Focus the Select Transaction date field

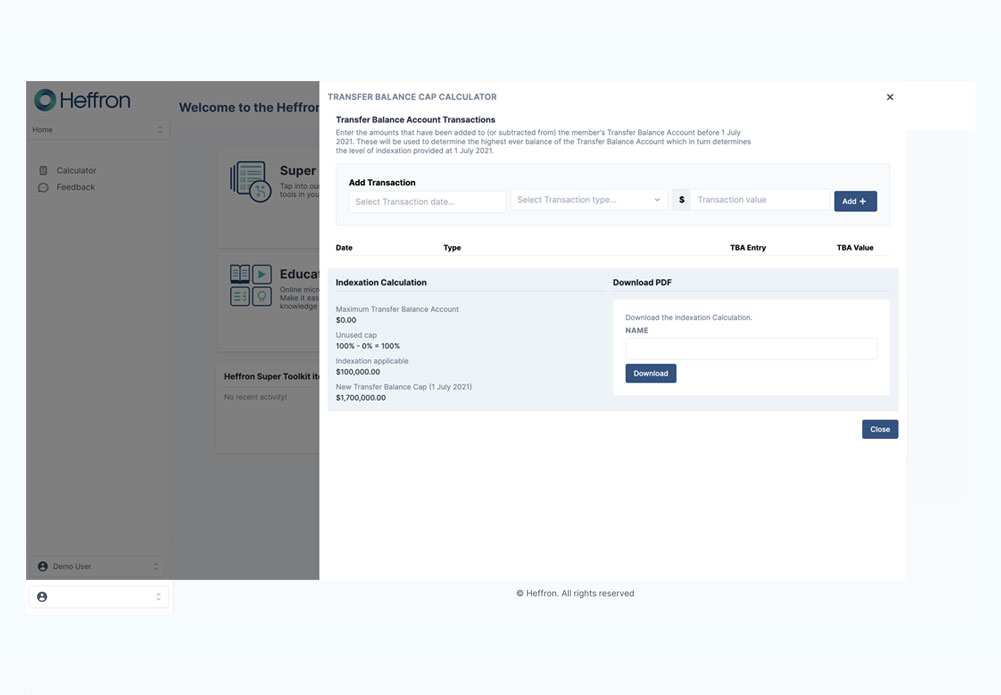click(427, 202)
